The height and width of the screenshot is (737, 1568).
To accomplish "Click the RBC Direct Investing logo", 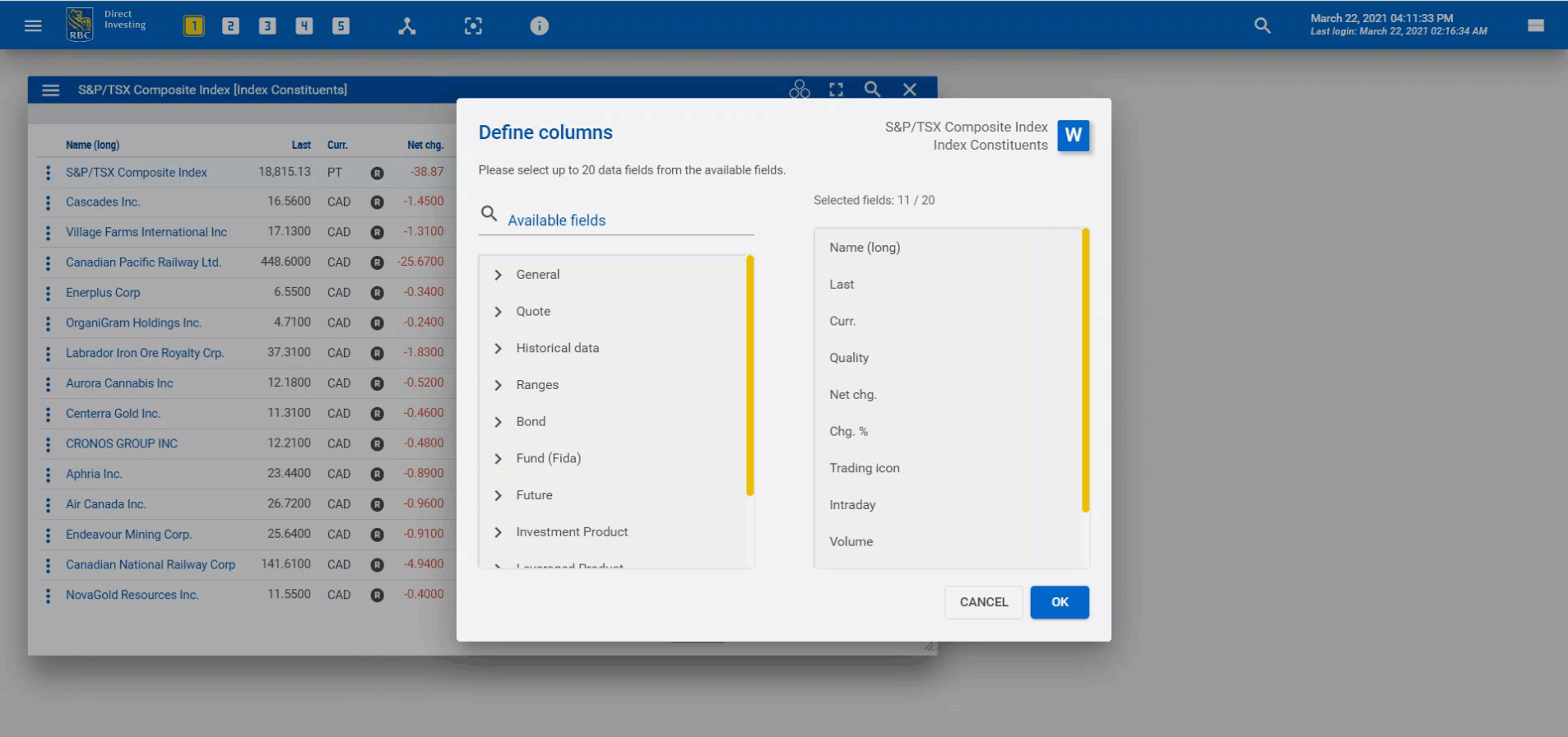I will pos(106,24).
